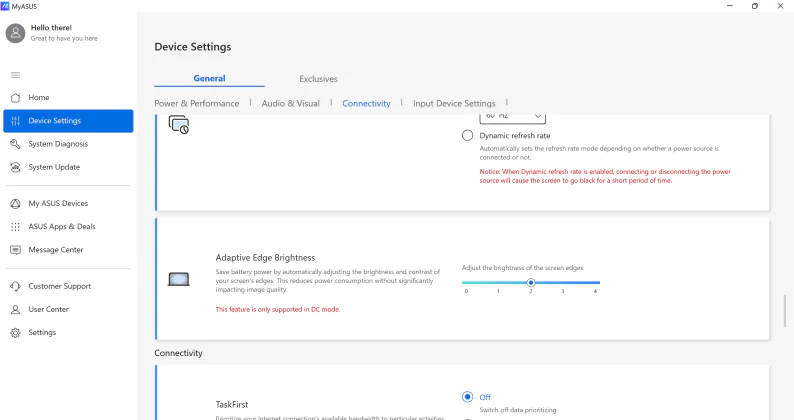Image resolution: width=794 pixels, height=420 pixels.
Task: Select TaskFirst Off radio button
Action: [467, 397]
